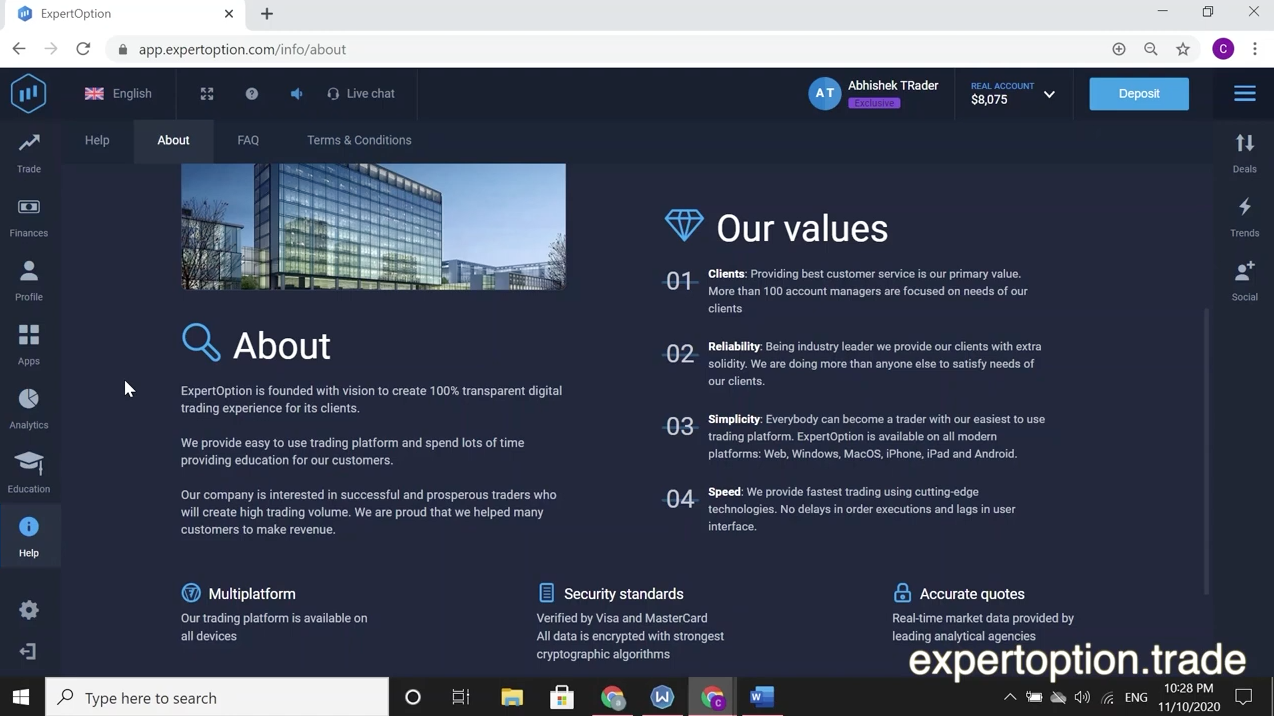Open Word from the taskbar
The width and height of the screenshot is (1274, 716).
click(x=762, y=697)
